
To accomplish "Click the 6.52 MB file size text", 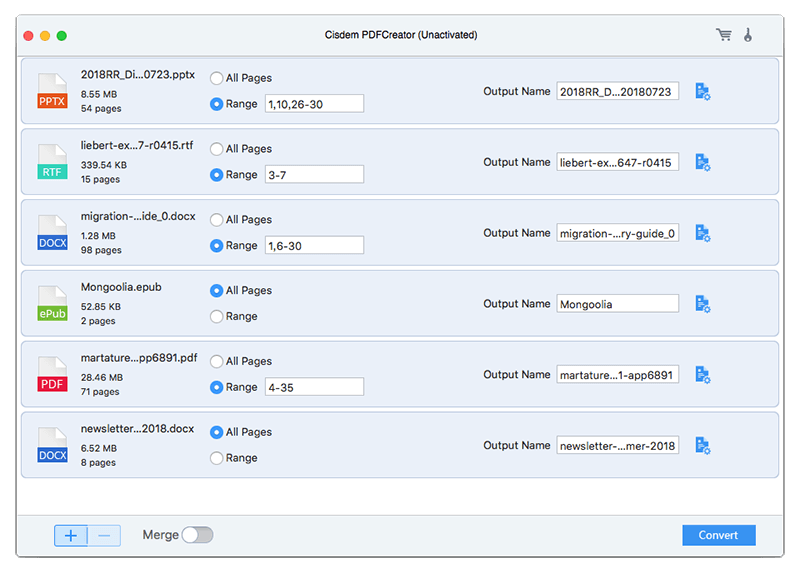I will click(99, 448).
